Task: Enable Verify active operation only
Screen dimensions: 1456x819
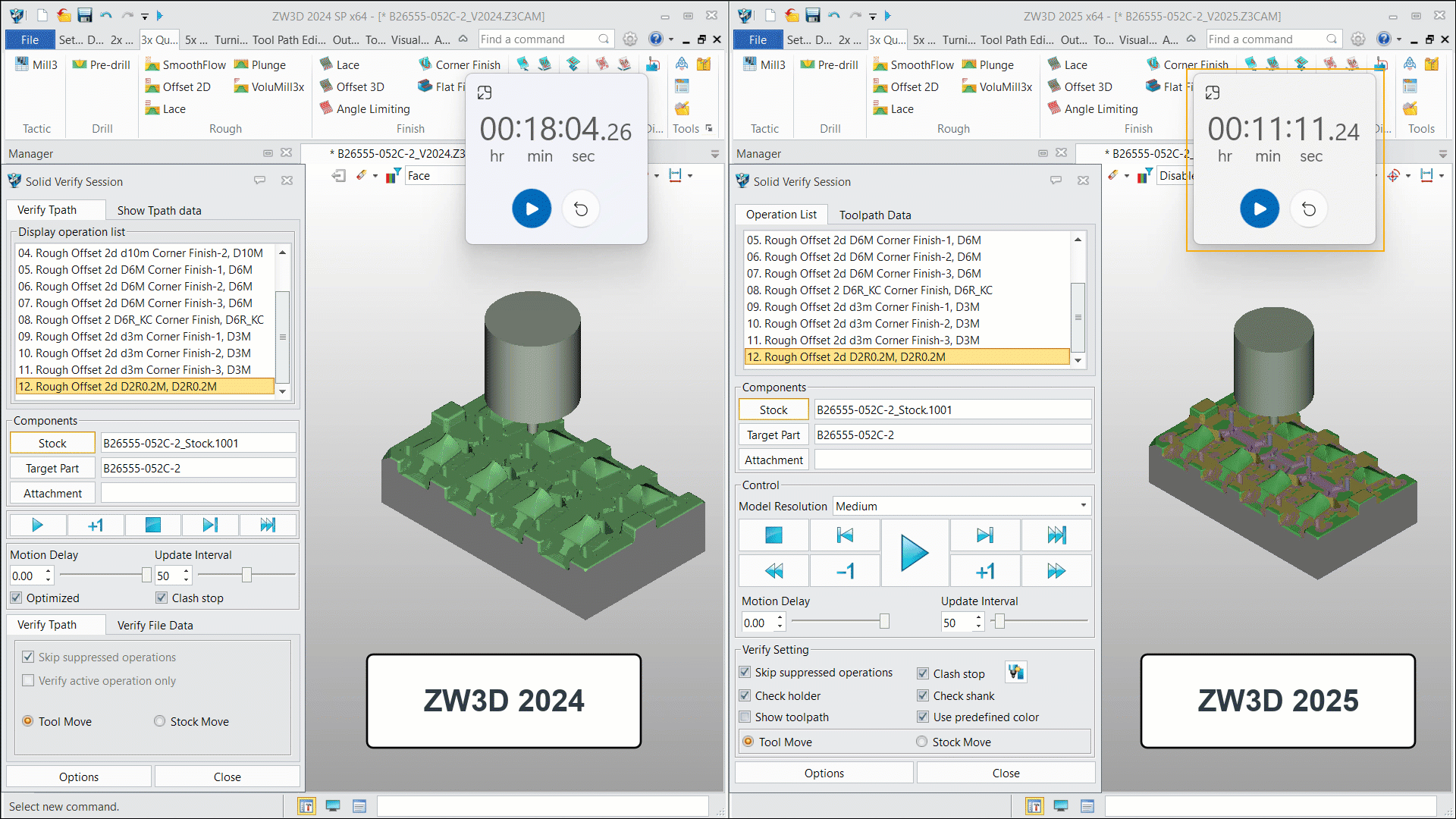Action: [28, 680]
